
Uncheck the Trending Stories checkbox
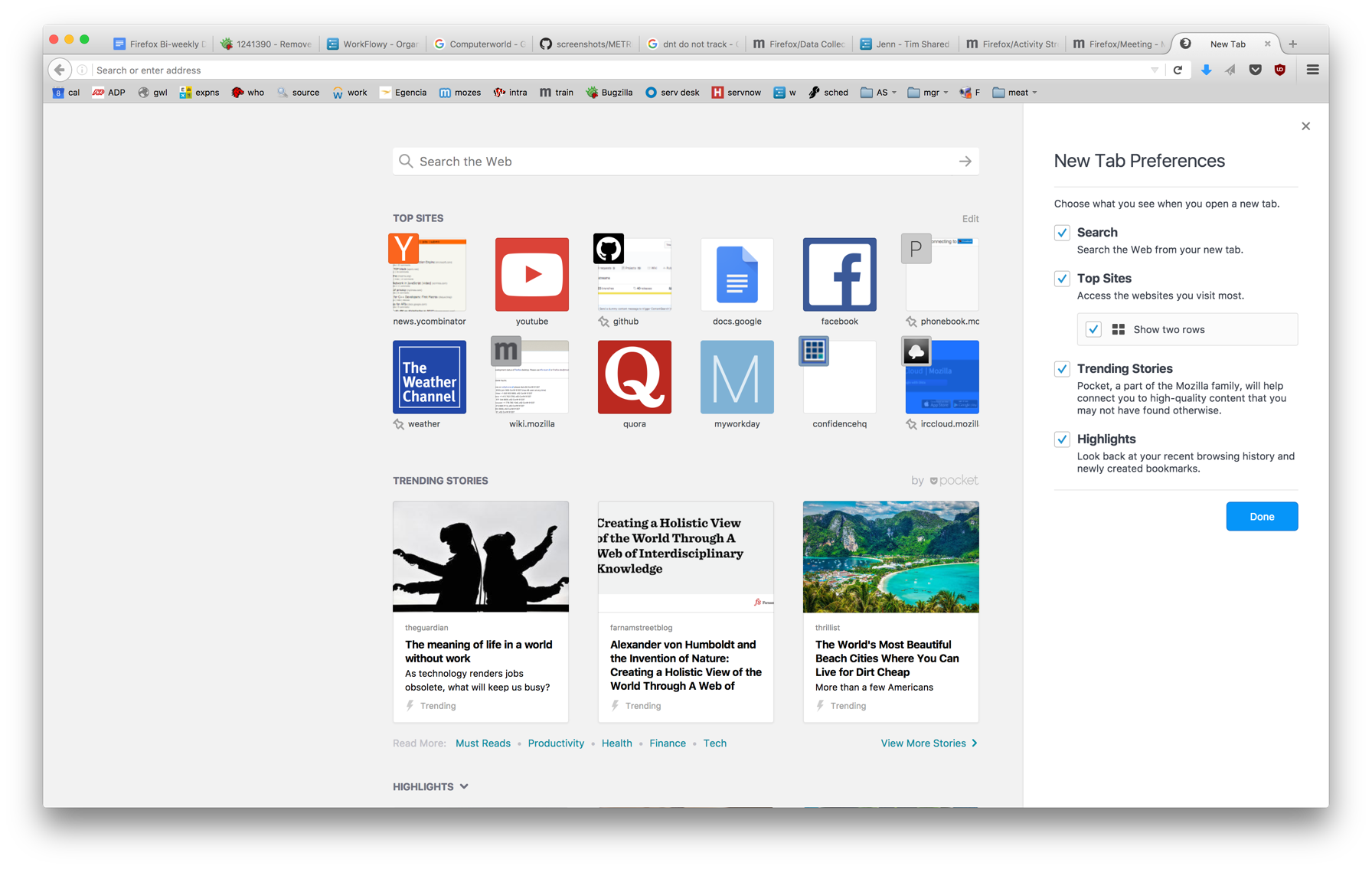coord(1061,369)
